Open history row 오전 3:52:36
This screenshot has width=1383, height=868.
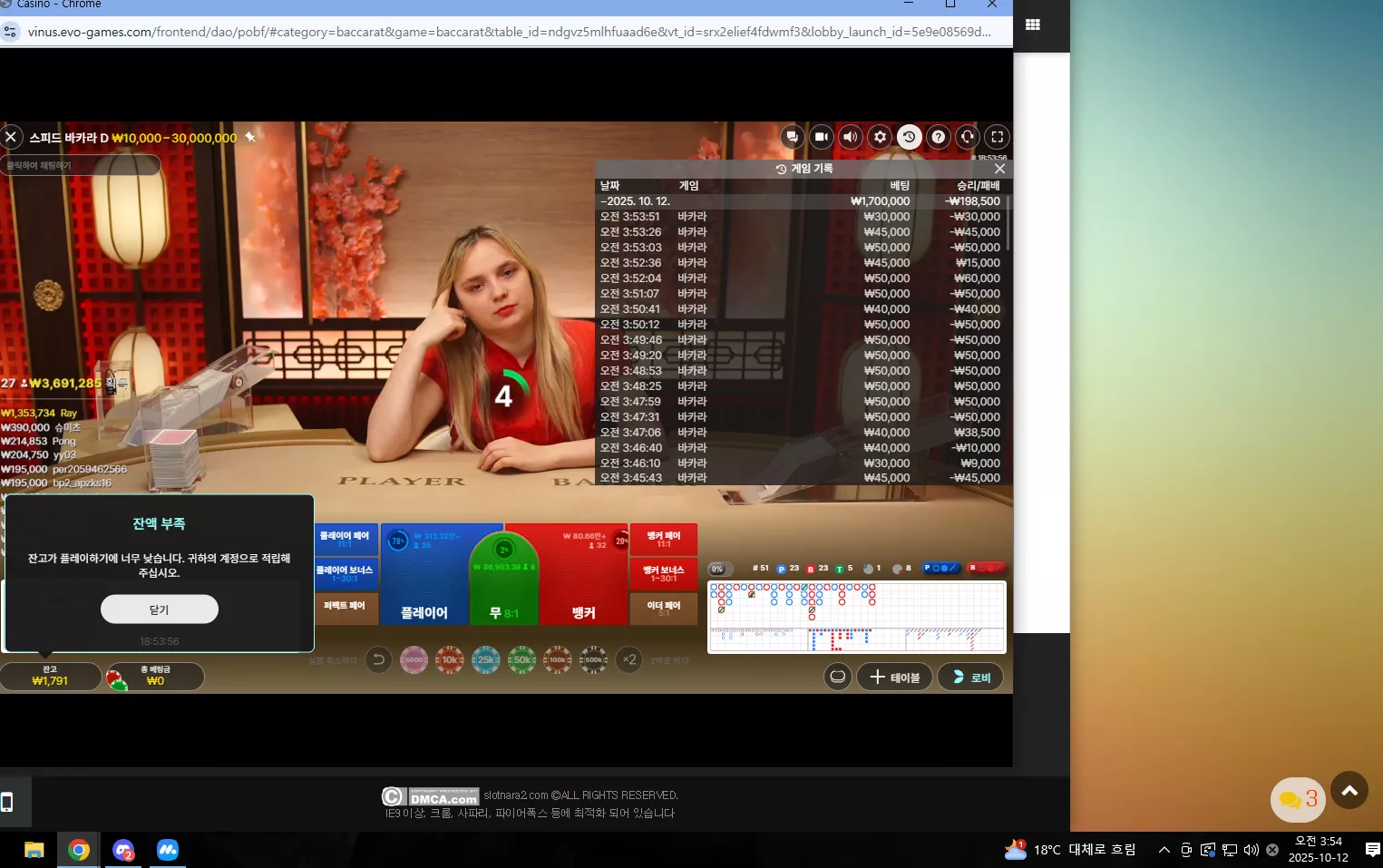800,263
